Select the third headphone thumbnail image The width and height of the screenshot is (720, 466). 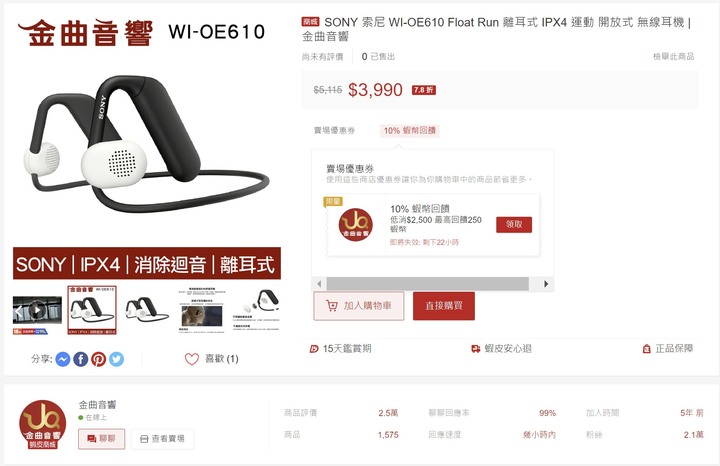click(147, 310)
